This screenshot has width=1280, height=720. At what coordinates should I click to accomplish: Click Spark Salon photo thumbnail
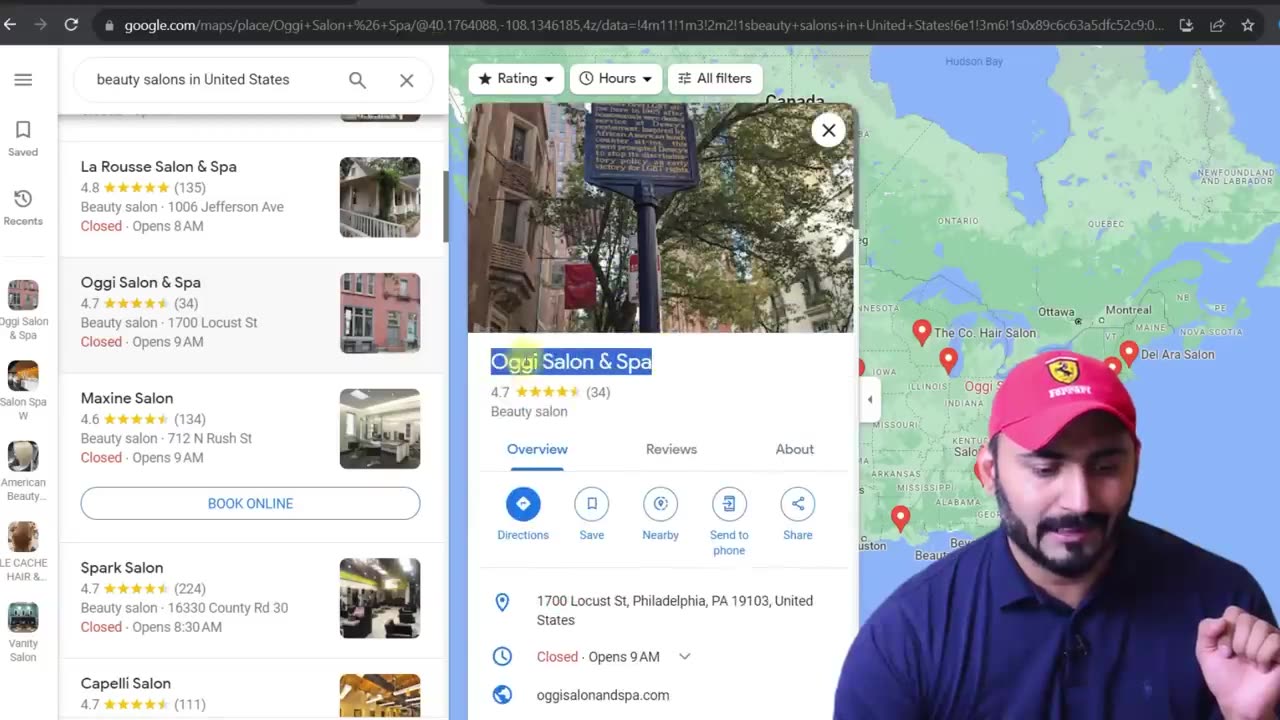380,598
